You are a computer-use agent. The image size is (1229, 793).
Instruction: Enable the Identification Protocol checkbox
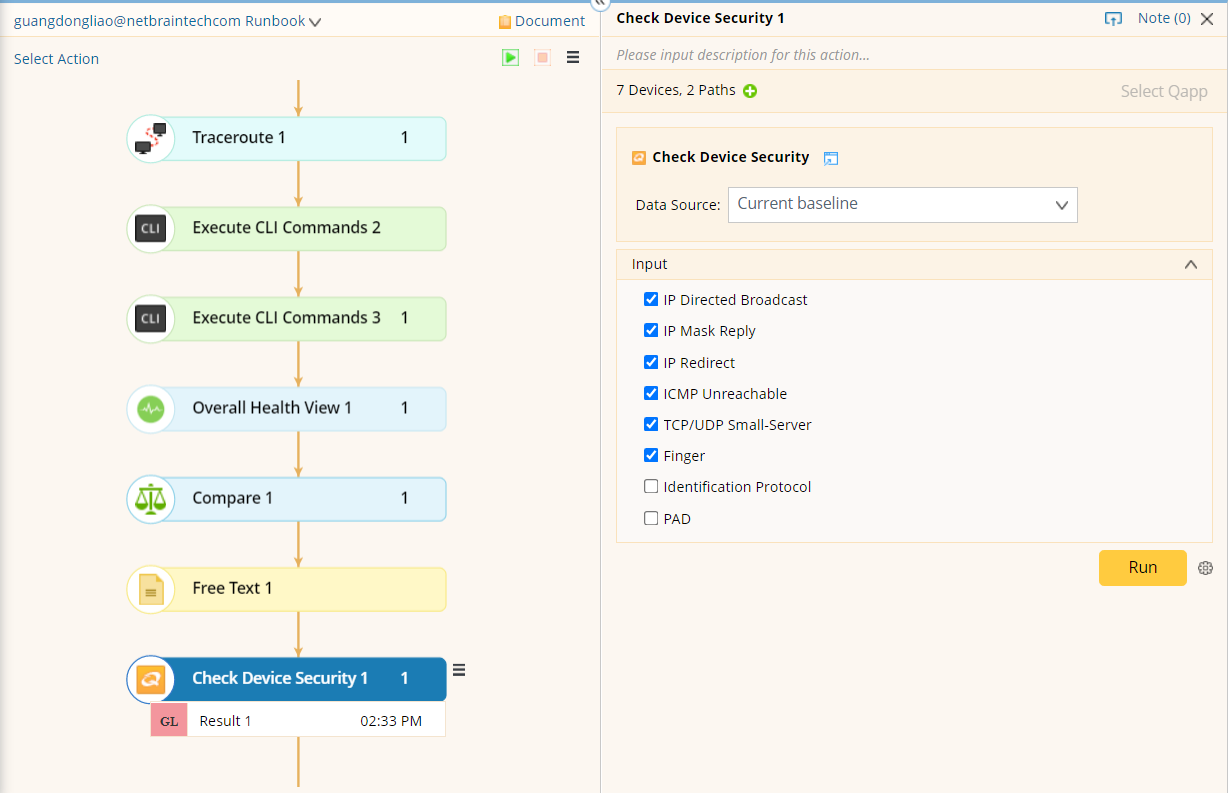tap(651, 486)
